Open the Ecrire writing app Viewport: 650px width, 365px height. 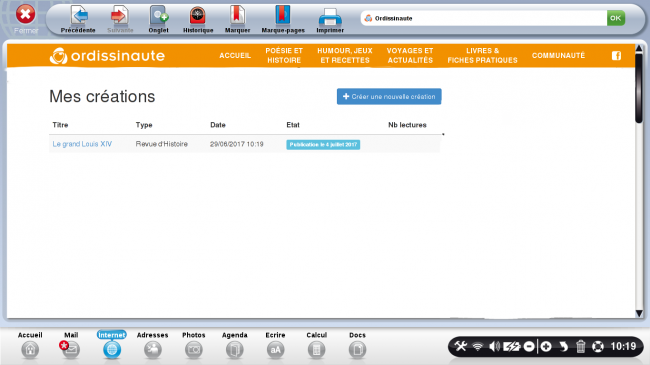click(275, 345)
